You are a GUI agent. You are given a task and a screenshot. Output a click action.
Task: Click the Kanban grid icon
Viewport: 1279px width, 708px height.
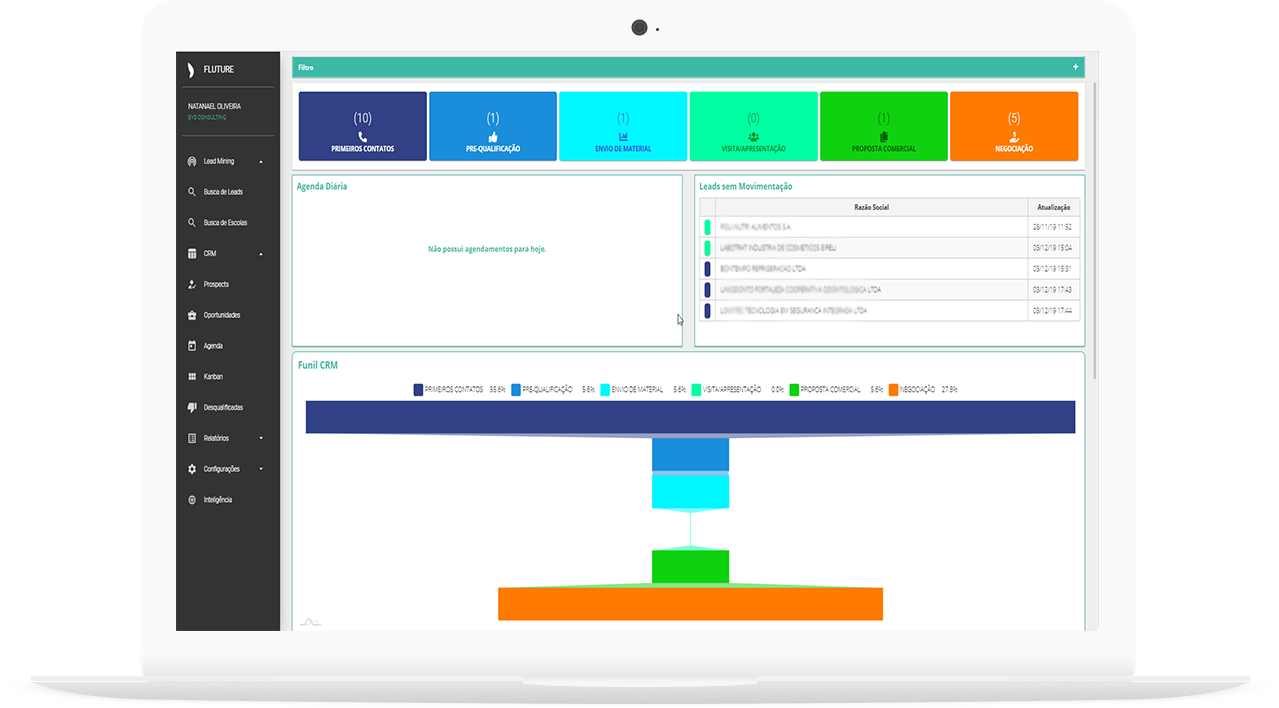point(192,377)
